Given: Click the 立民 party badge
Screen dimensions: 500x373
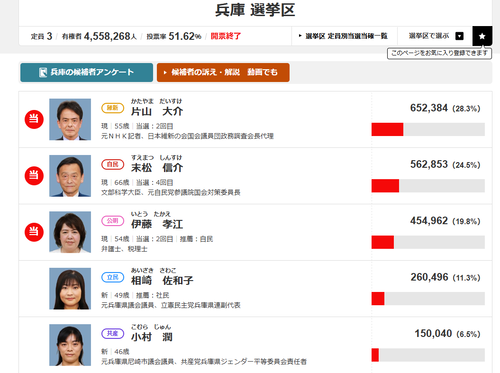Looking at the screenshot, I should (x=113, y=277).
